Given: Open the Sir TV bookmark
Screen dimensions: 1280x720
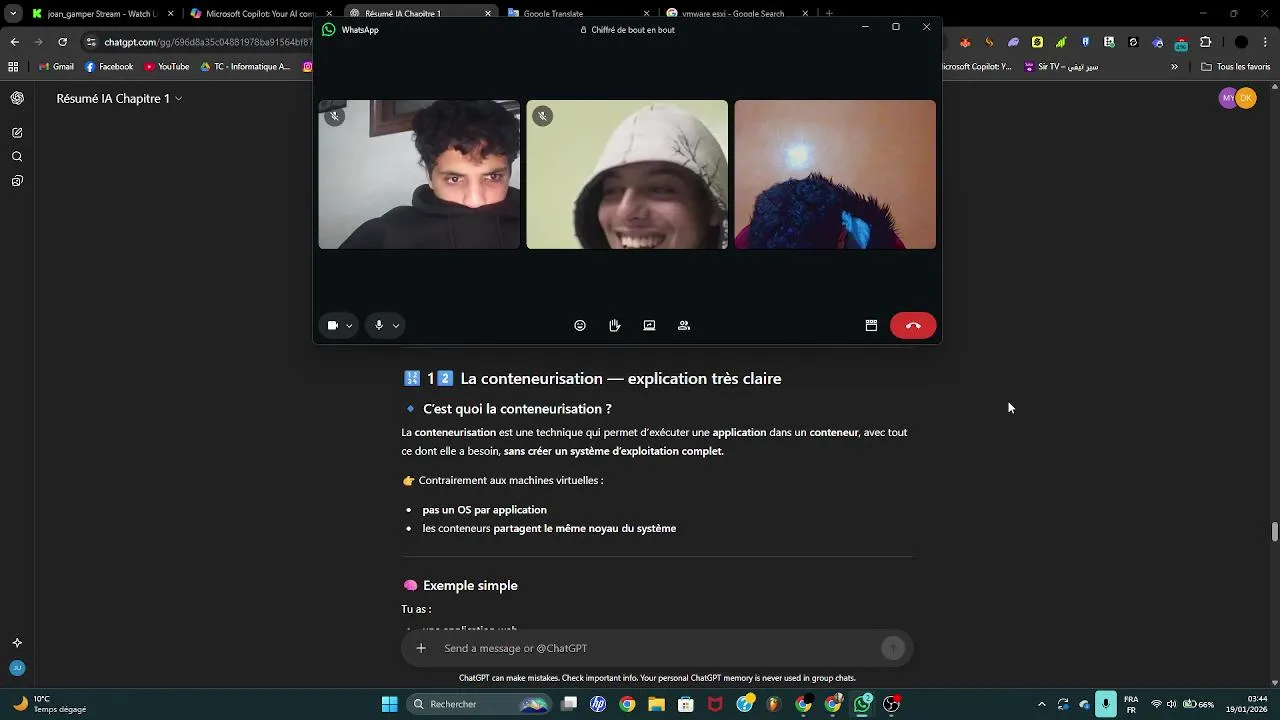Looking at the screenshot, I should (x=1061, y=67).
